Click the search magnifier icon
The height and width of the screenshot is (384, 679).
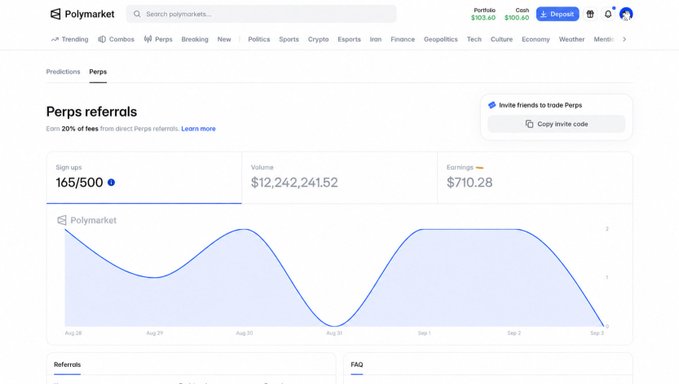click(137, 14)
